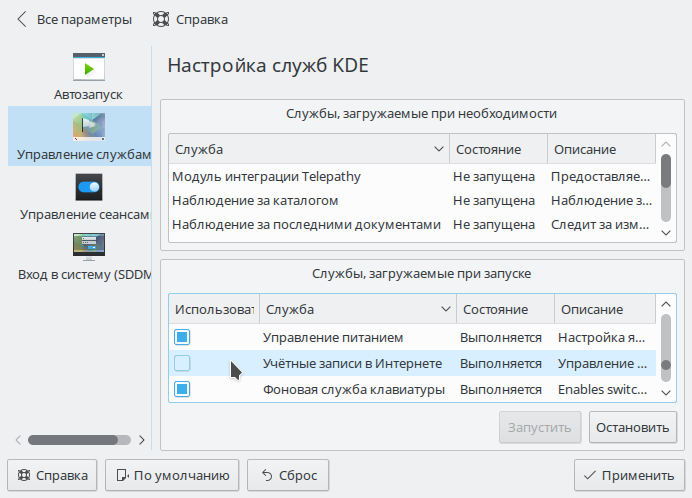Open Справка in the top toolbar
Viewport: 692px width, 498px height.
pyautogui.click(x=190, y=20)
